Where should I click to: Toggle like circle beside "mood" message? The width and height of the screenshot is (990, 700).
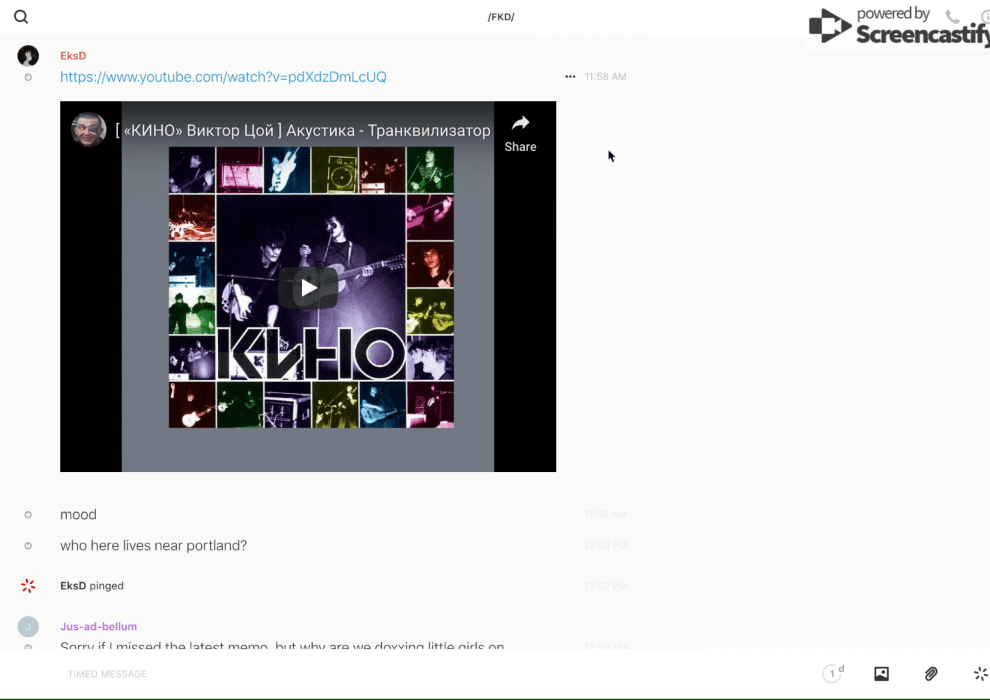28,515
